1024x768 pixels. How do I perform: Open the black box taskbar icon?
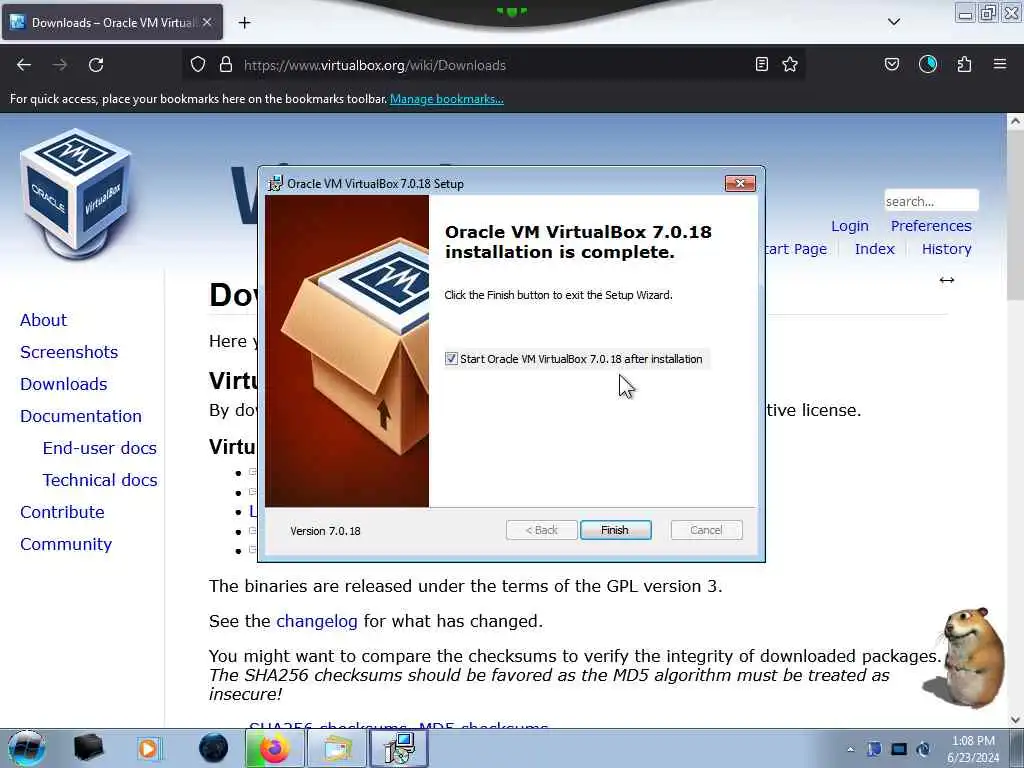pos(88,748)
